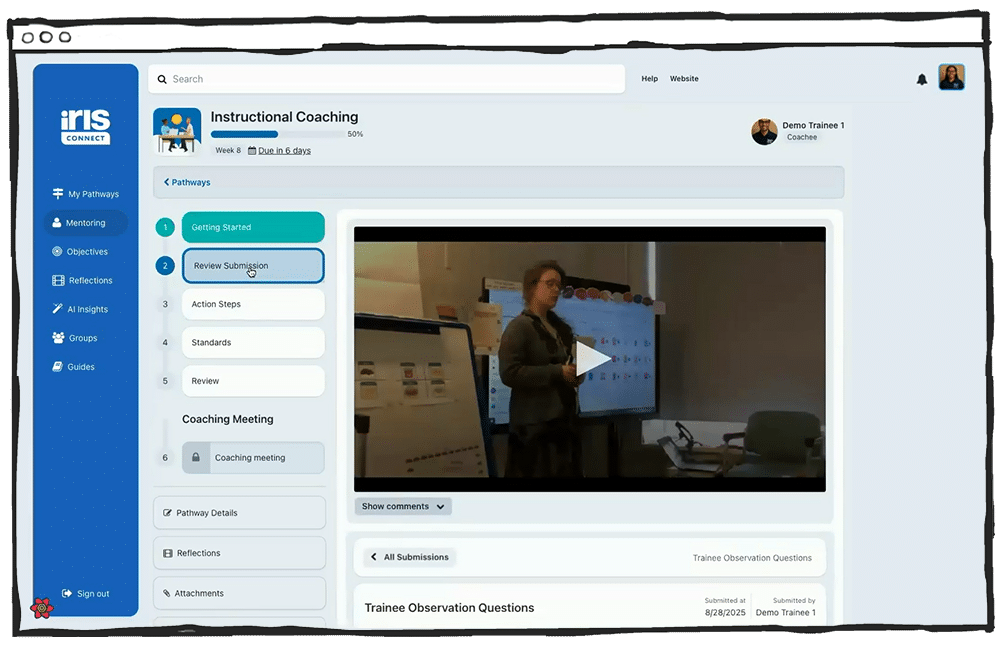Expand the Show comments dropdown
This screenshot has width=1000, height=651.
[x=403, y=506]
